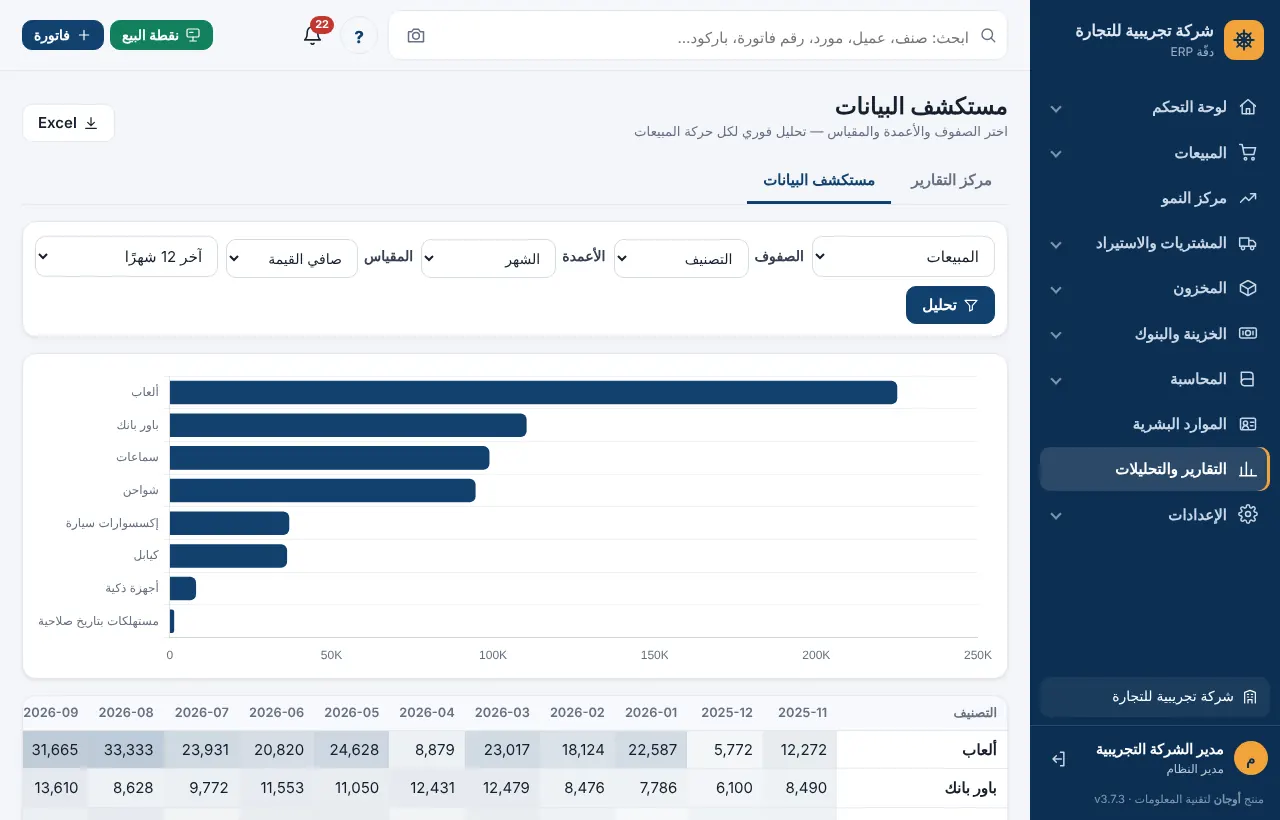Viewport: 1280px width, 820px height.
Task: Click the ID card icon for الموارد البشرية
Action: point(1247,424)
